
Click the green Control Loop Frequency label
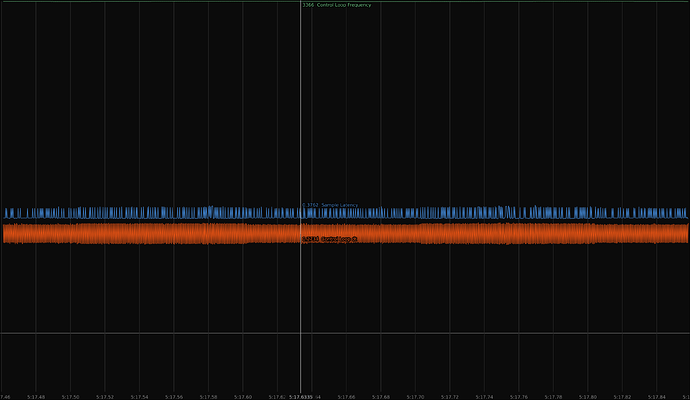(x=337, y=5)
